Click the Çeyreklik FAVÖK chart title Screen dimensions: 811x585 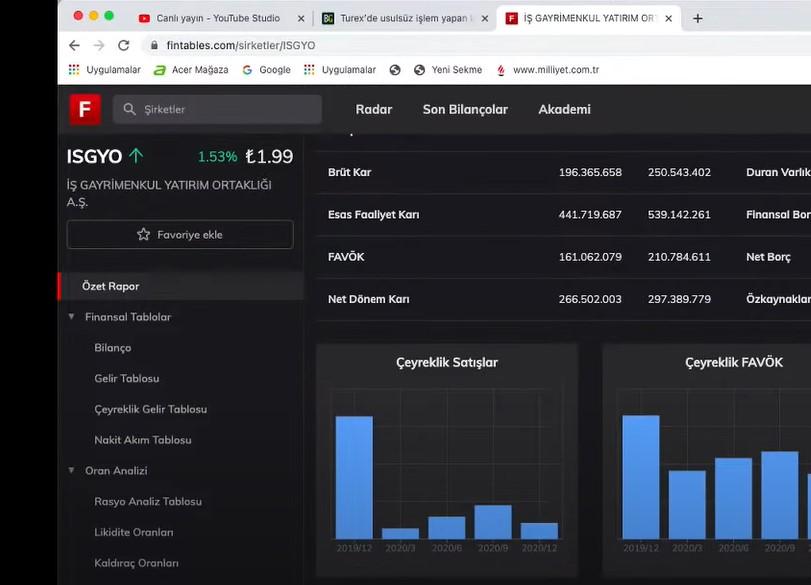point(734,363)
